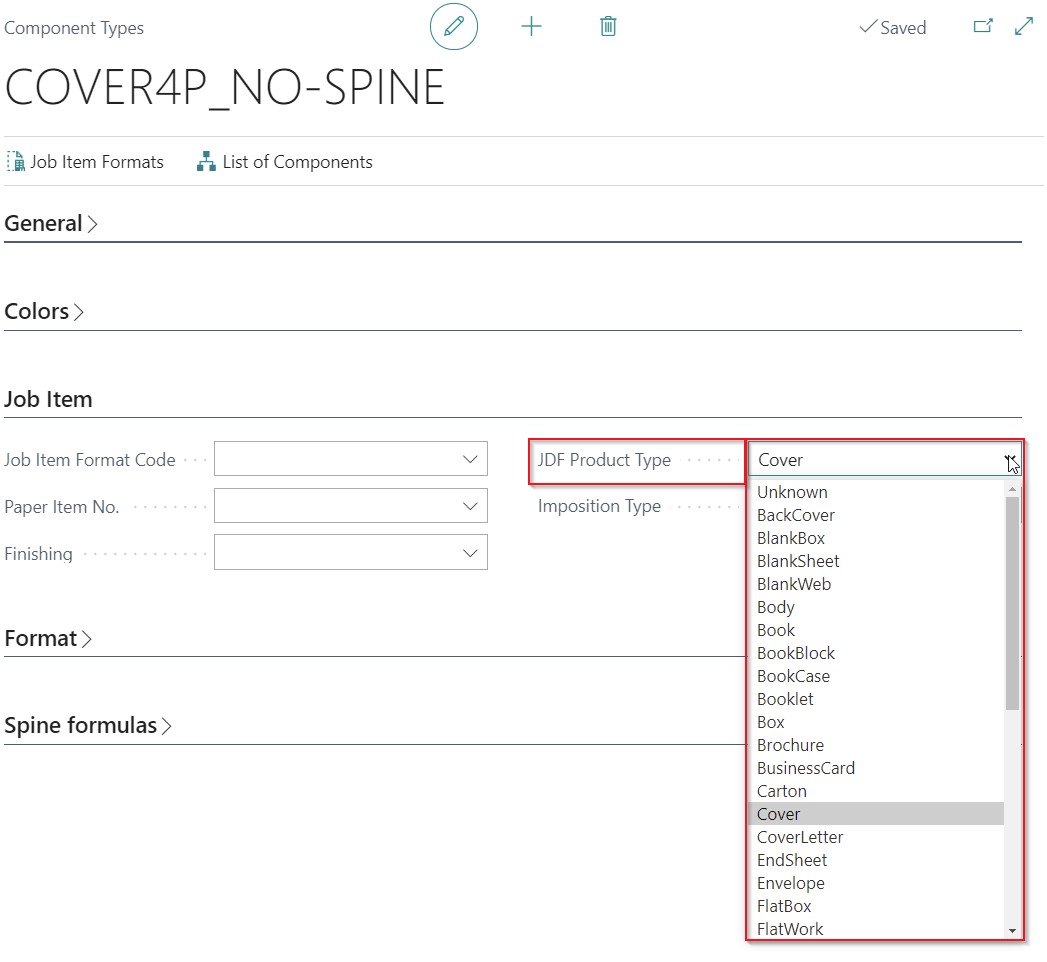Open the Paper Item No. dropdown
The height and width of the screenshot is (962, 1047).
point(470,506)
